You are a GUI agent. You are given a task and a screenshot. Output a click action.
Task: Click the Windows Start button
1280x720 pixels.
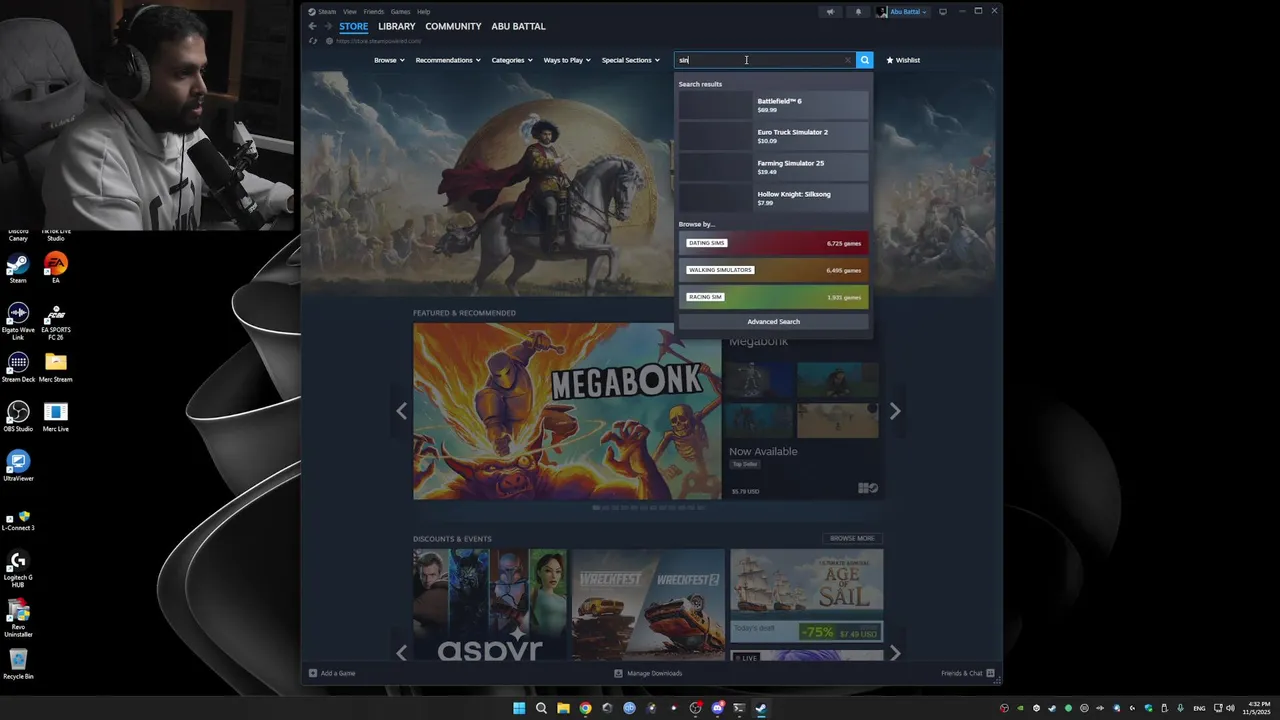pyautogui.click(x=519, y=708)
